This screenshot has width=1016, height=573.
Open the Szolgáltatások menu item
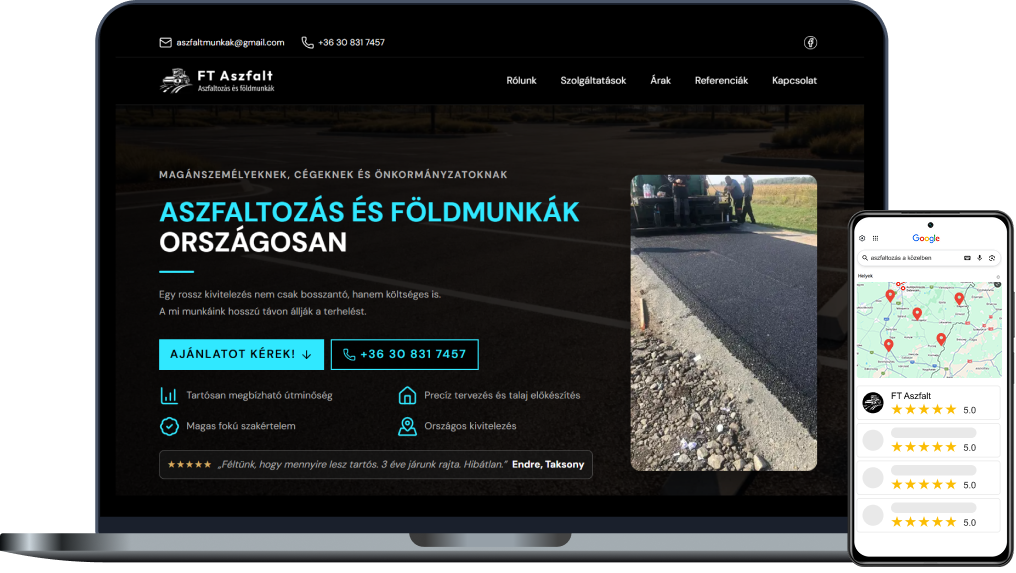coord(593,80)
